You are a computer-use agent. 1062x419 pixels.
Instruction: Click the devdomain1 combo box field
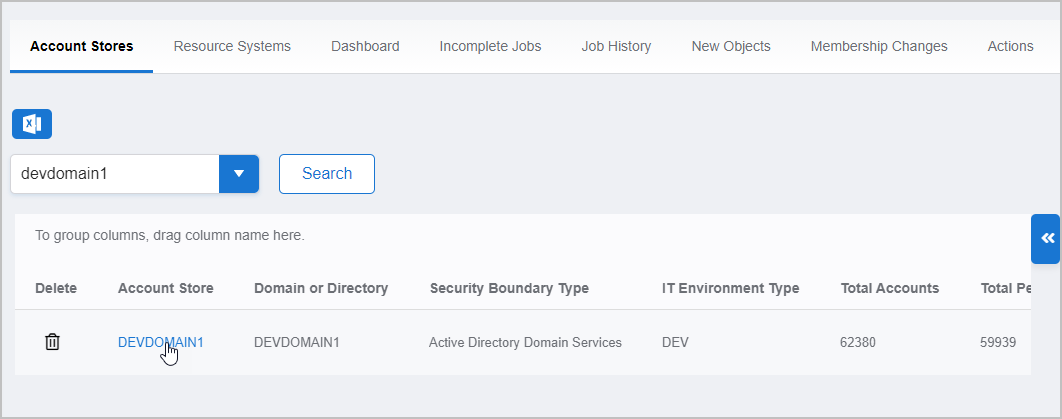[114, 173]
